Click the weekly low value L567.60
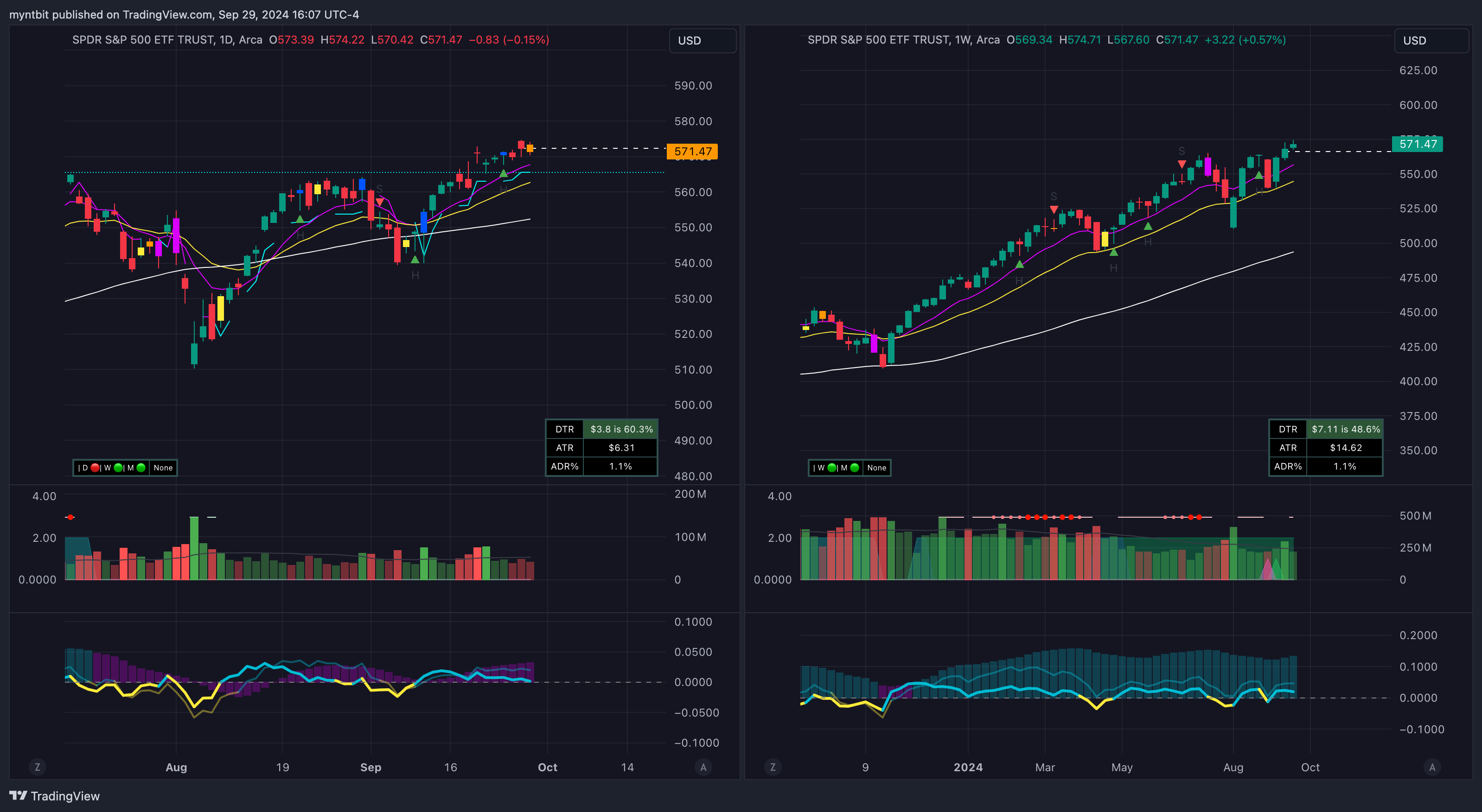Screen dimensions: 1482x812 coord(1128,40)
